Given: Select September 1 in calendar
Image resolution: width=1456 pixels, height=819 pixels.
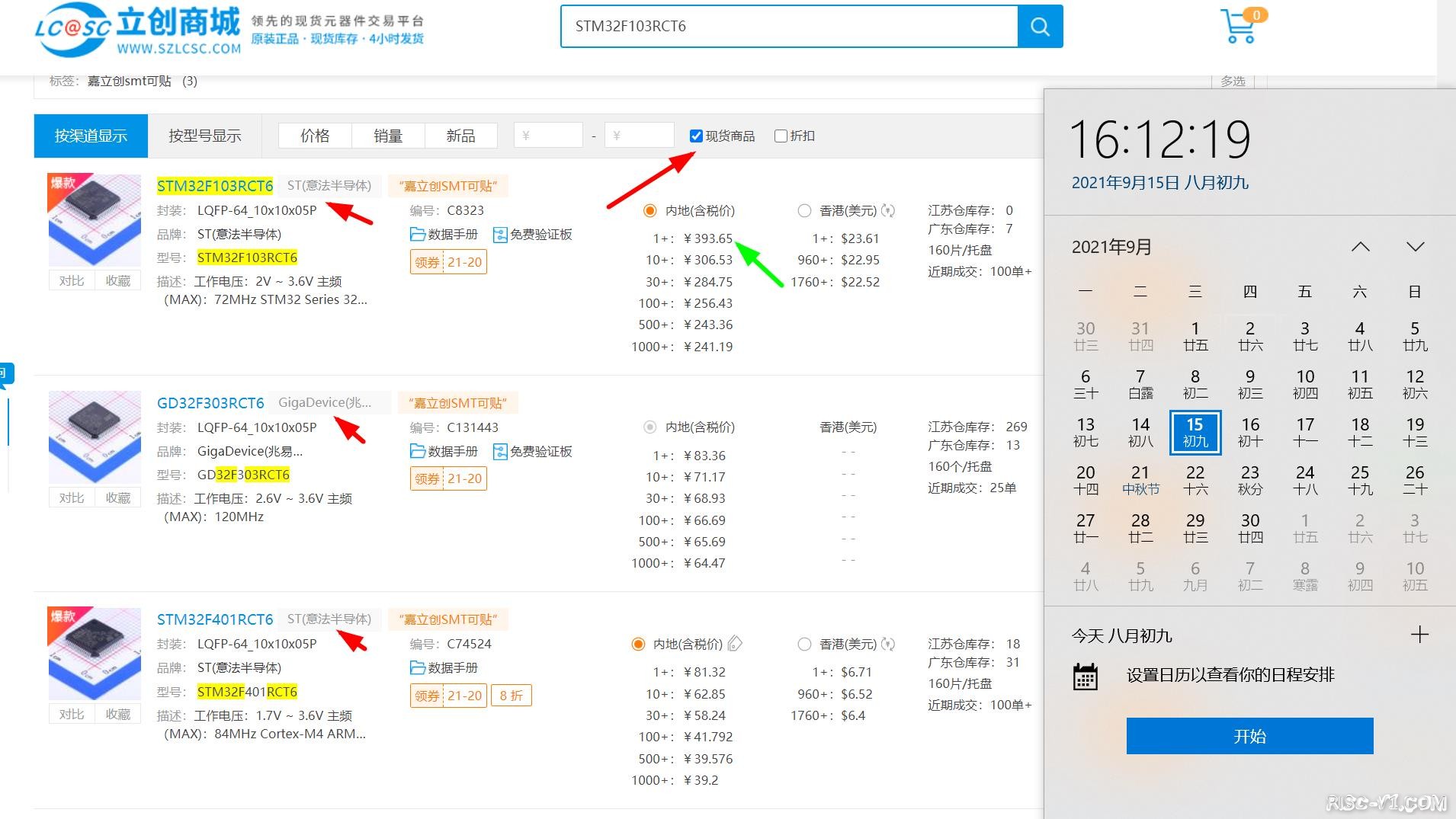Looking at the screenshot, I should tap(1195, 336).
